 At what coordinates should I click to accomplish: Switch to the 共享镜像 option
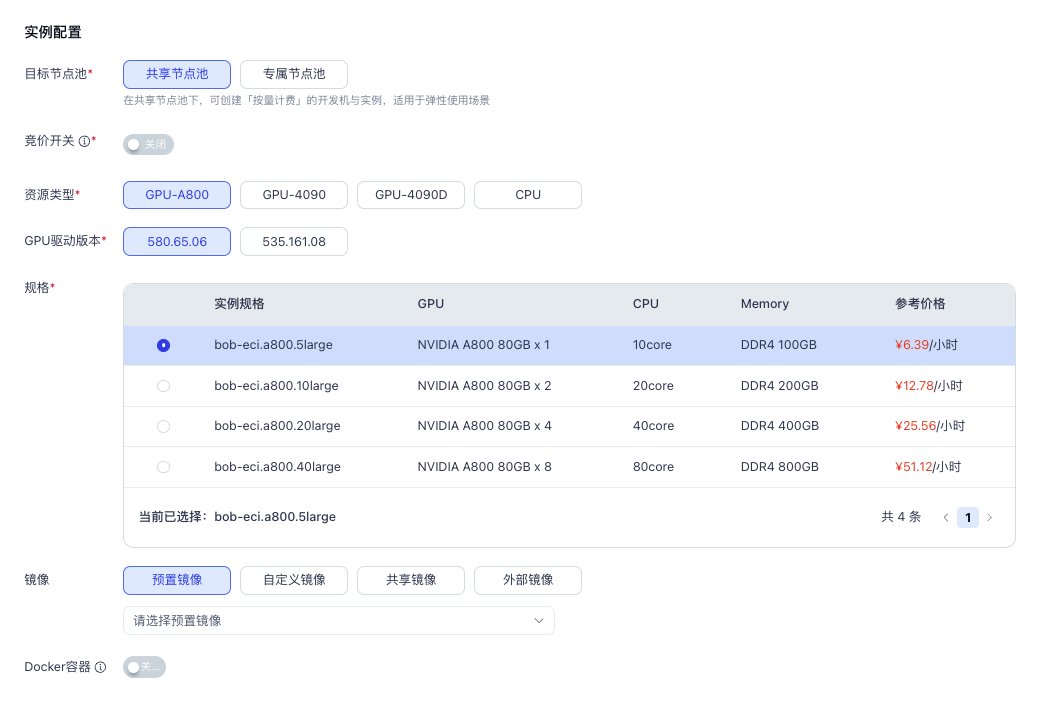(411, 580)
